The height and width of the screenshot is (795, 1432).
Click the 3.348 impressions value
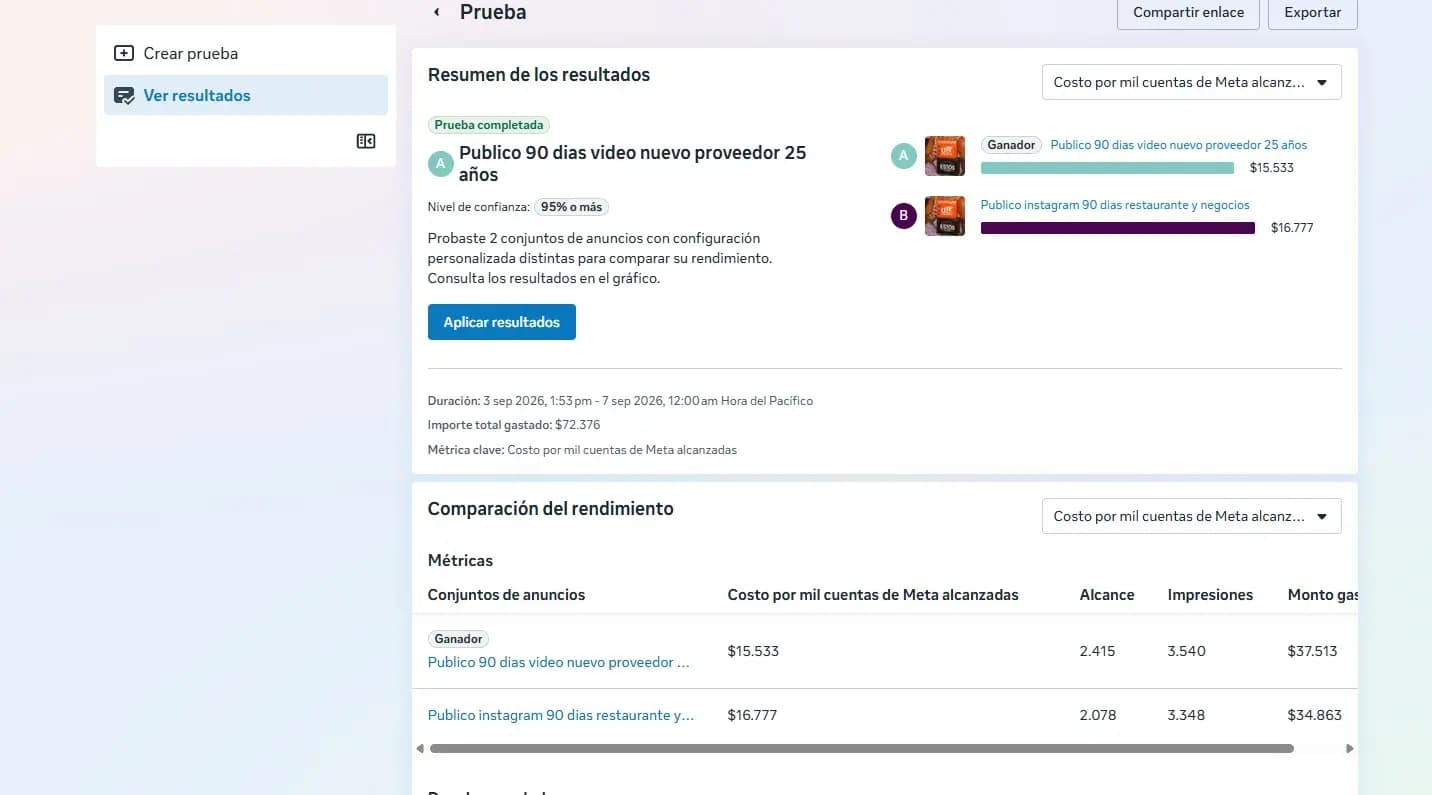pyautogui.click(x=1187, y=715)
